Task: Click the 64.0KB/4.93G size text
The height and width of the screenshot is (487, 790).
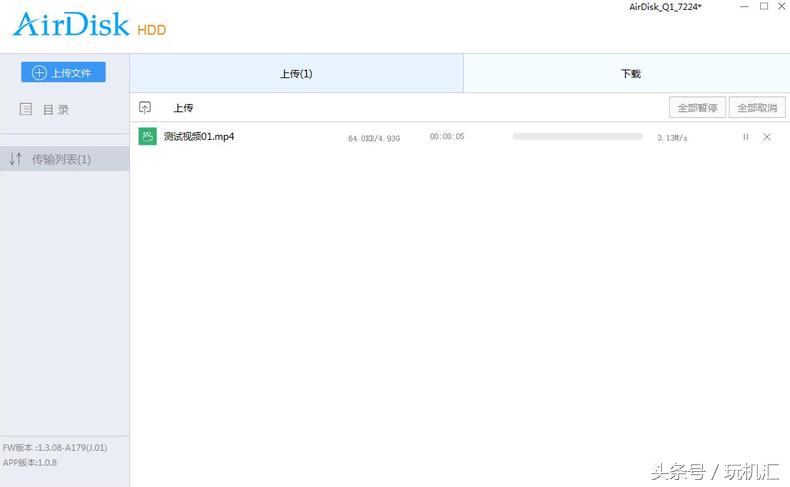Action: point(374,138)
